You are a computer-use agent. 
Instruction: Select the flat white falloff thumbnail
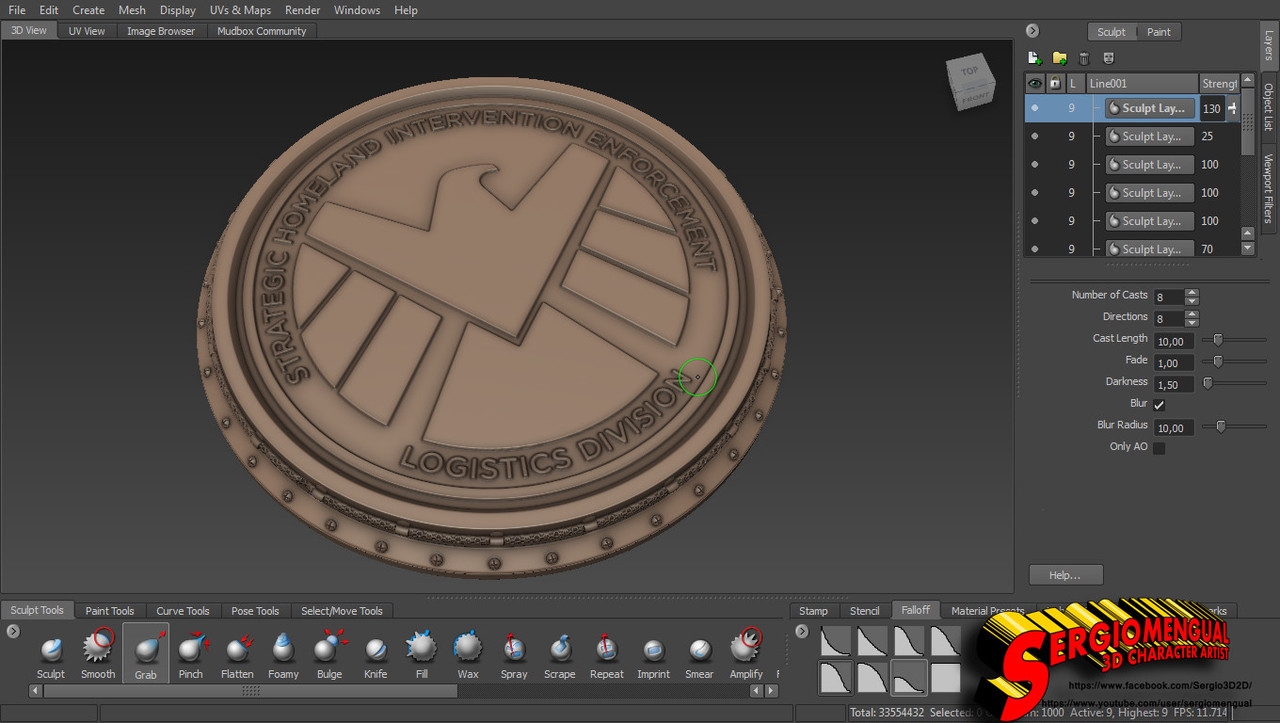pos(945,678)
